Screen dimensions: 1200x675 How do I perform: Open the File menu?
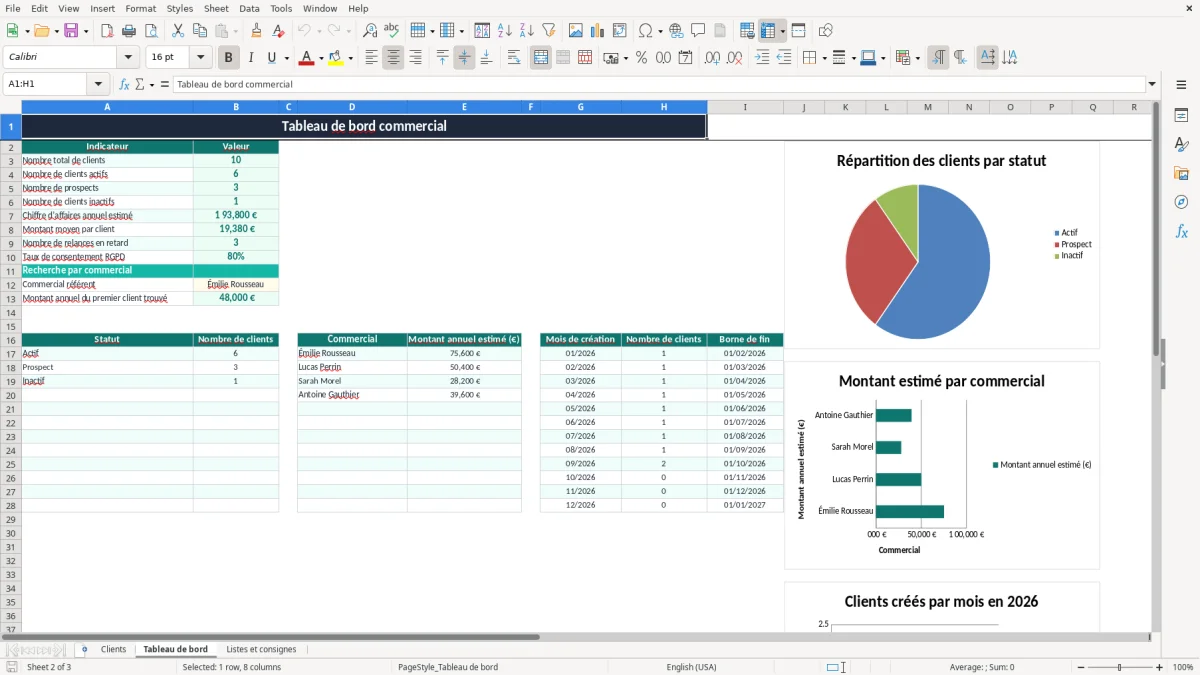point(12,8)
